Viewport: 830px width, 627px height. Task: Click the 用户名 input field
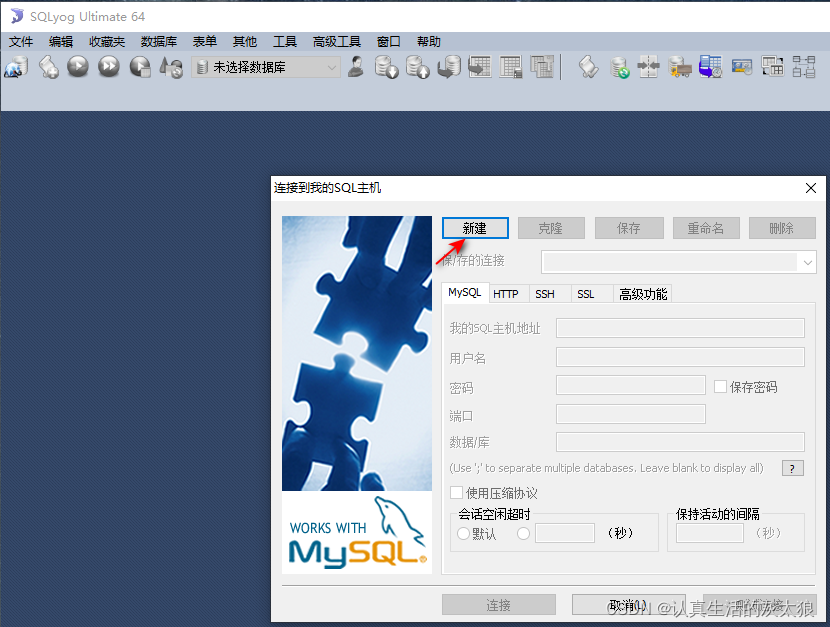[680, 356]
